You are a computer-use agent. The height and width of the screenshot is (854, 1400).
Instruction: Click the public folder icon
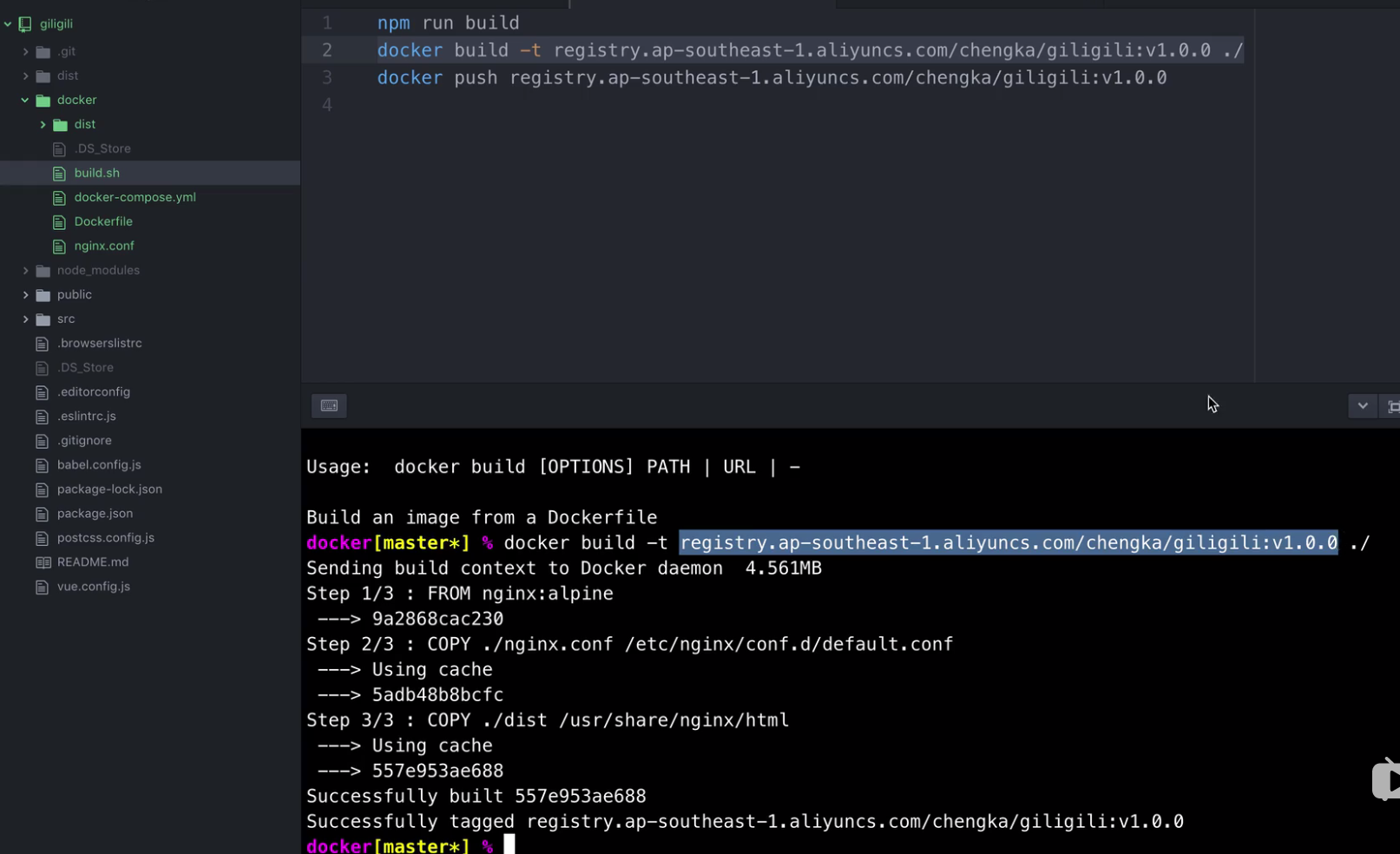click(43, 295)
